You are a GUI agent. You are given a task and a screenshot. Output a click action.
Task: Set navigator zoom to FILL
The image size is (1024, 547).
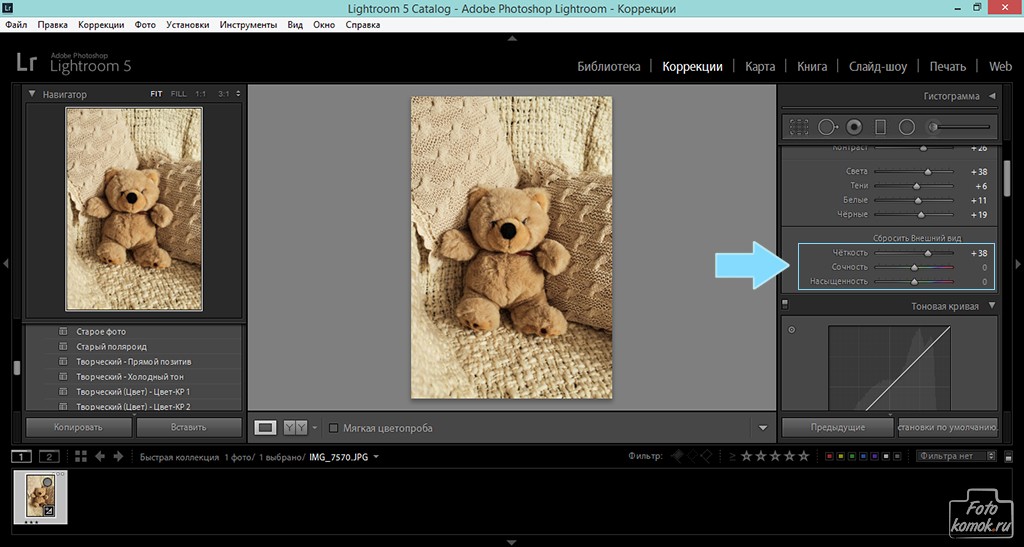pos(178,94)
